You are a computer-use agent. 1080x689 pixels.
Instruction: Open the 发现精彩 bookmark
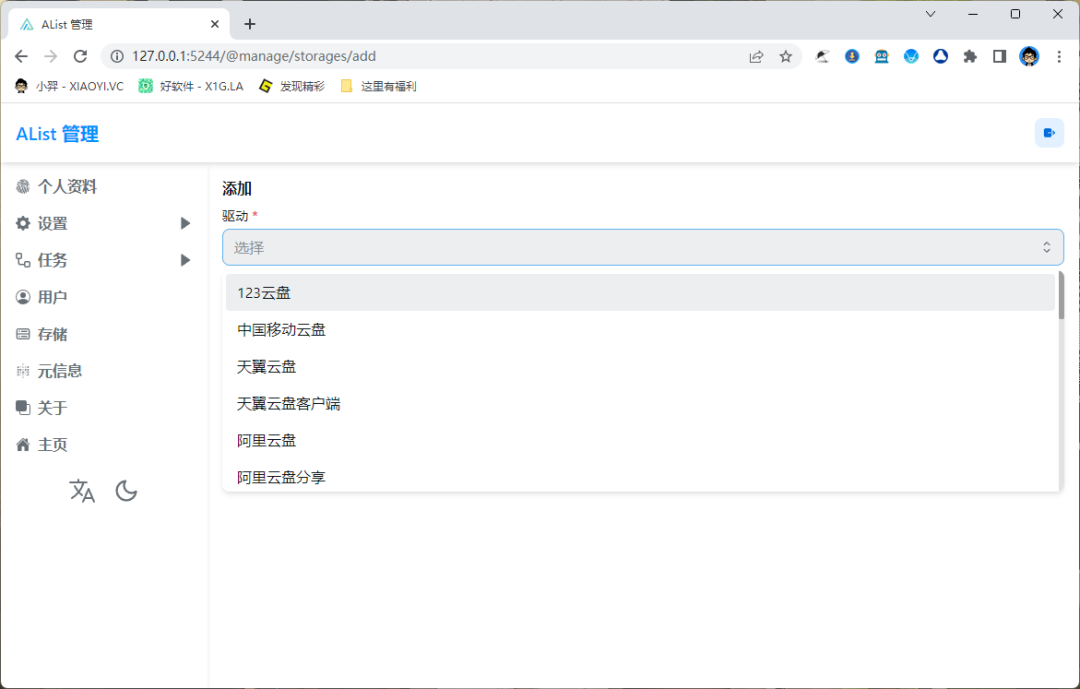(x=291, y=86)
